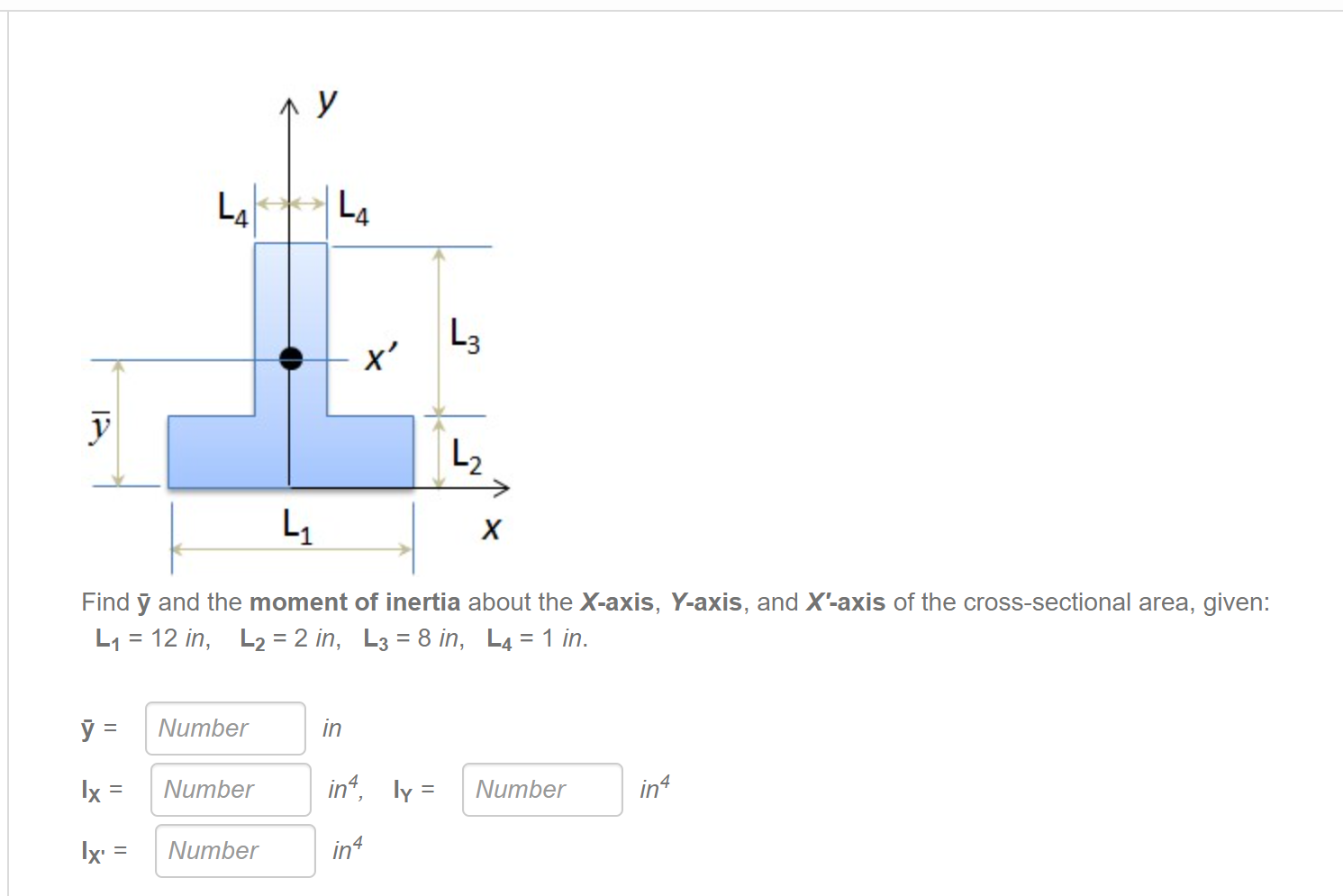This screenshot has width=1343, height=896.
Task: Select the x' axis label
Action: click(379, 359)
